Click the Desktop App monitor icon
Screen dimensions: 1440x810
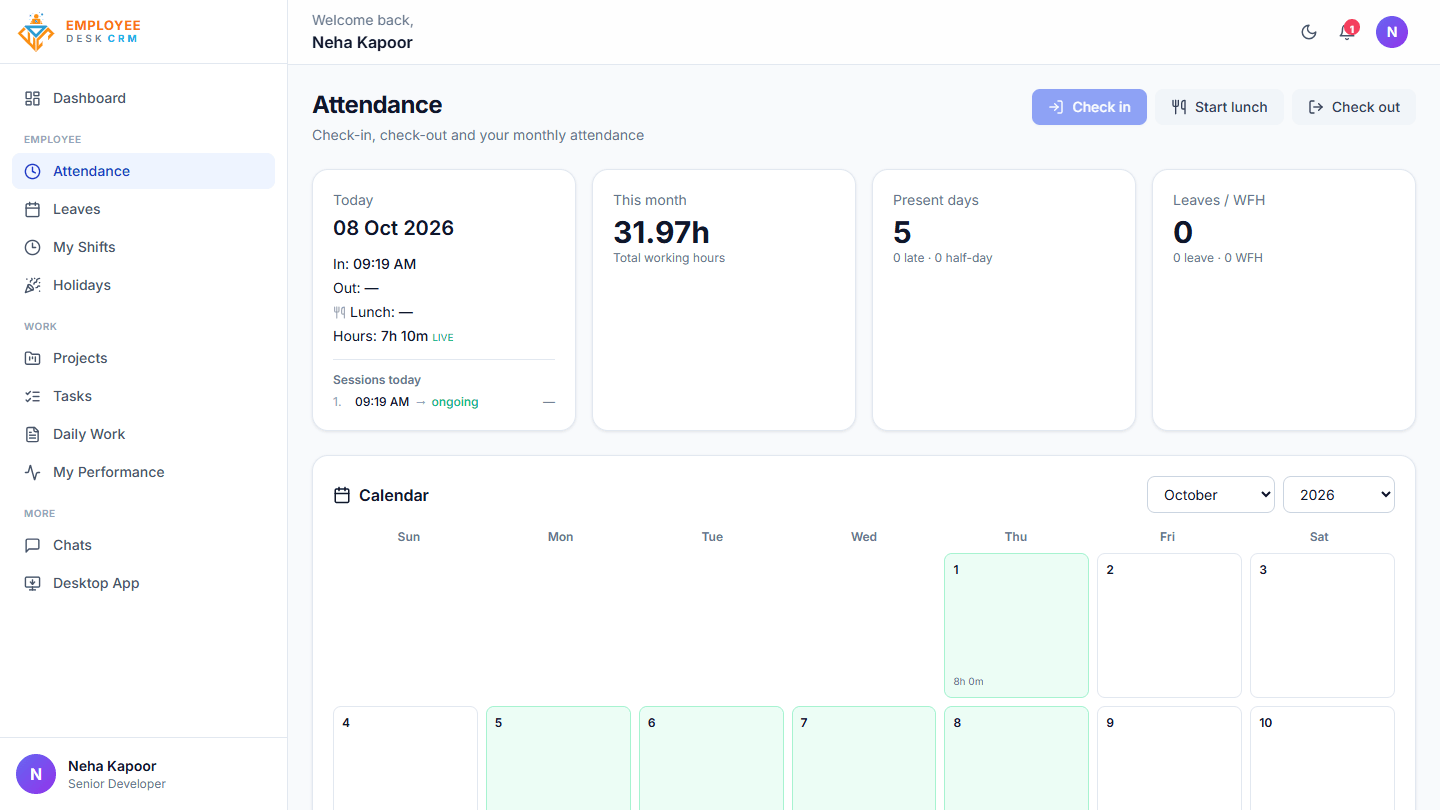pos(33,583)
